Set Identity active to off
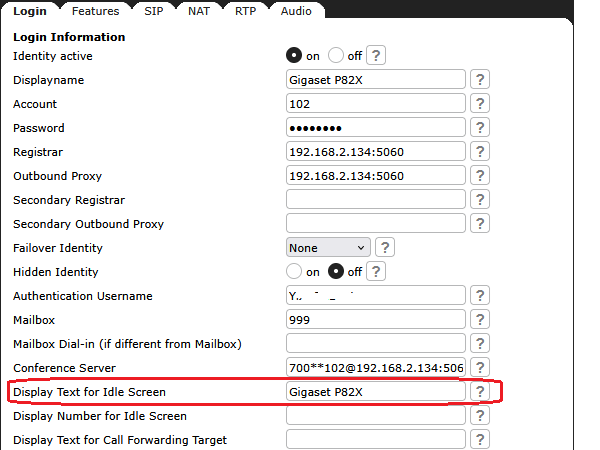 click(x=336, y=56)
